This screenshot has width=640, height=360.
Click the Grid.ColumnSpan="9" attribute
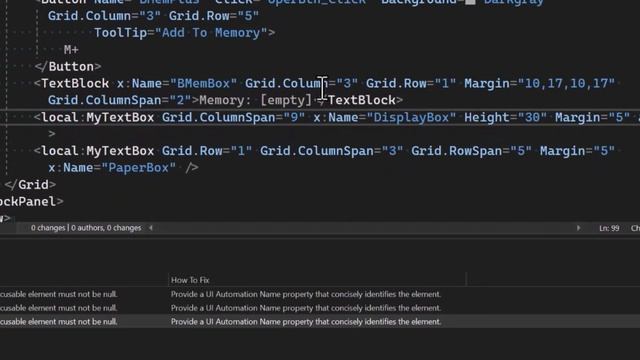click(x=233, y=118)
